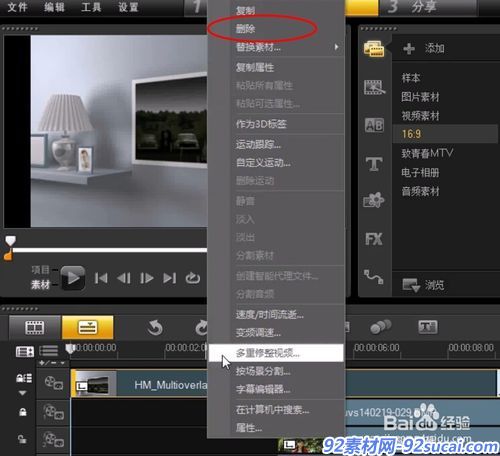Open 自定义运动... from context menu
Image resolution: width=500 pixels, height=456 pixels.
[x=263, y=163]
